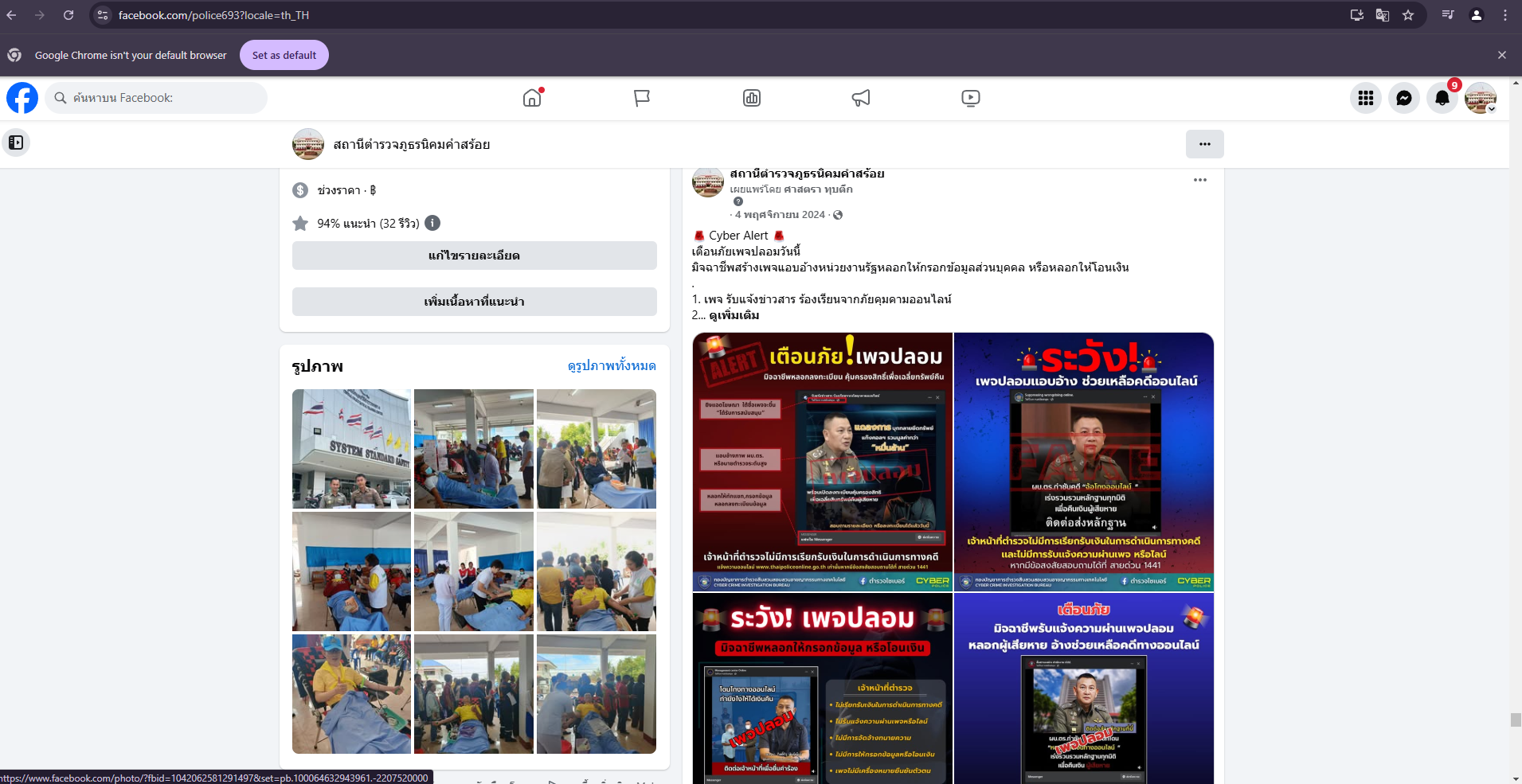Image resolution: width=1522 pixels, height=784 pixels.
Task: Open the Ads megaphone icon
Action: point(861,98)
